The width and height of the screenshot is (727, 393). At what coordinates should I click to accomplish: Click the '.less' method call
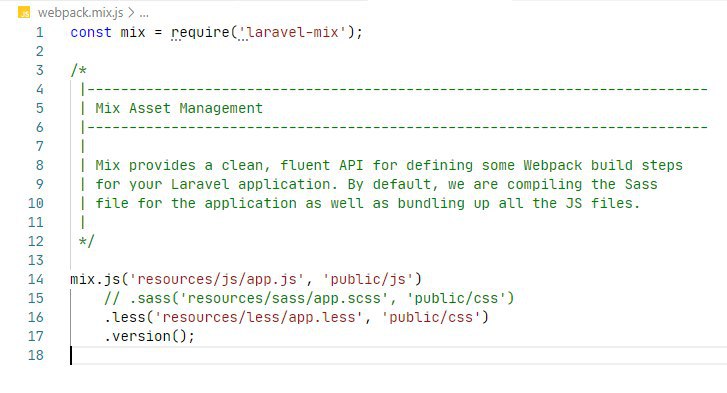[125, 317]
